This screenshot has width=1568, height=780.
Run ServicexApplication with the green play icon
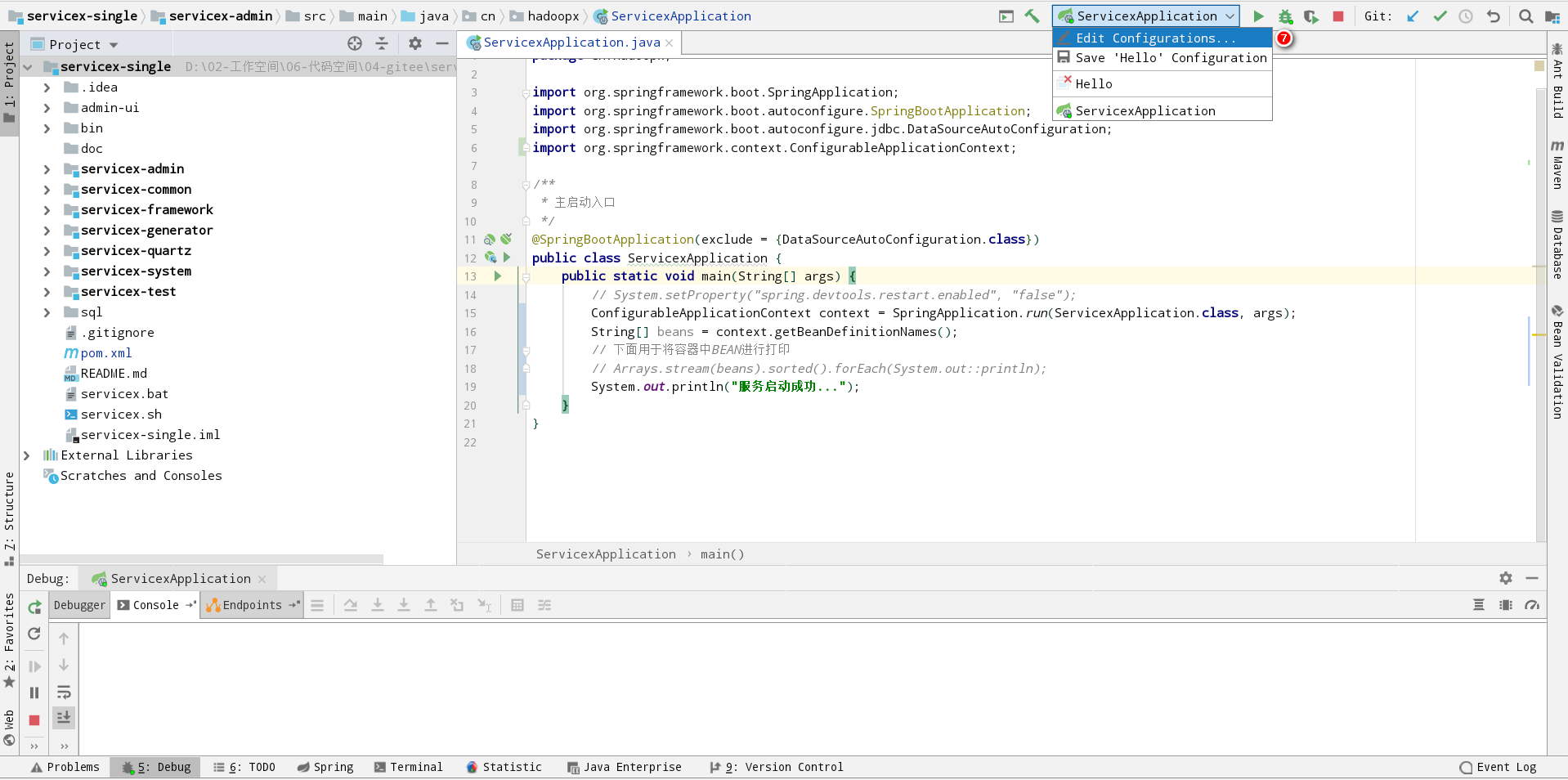point(1257,16)
